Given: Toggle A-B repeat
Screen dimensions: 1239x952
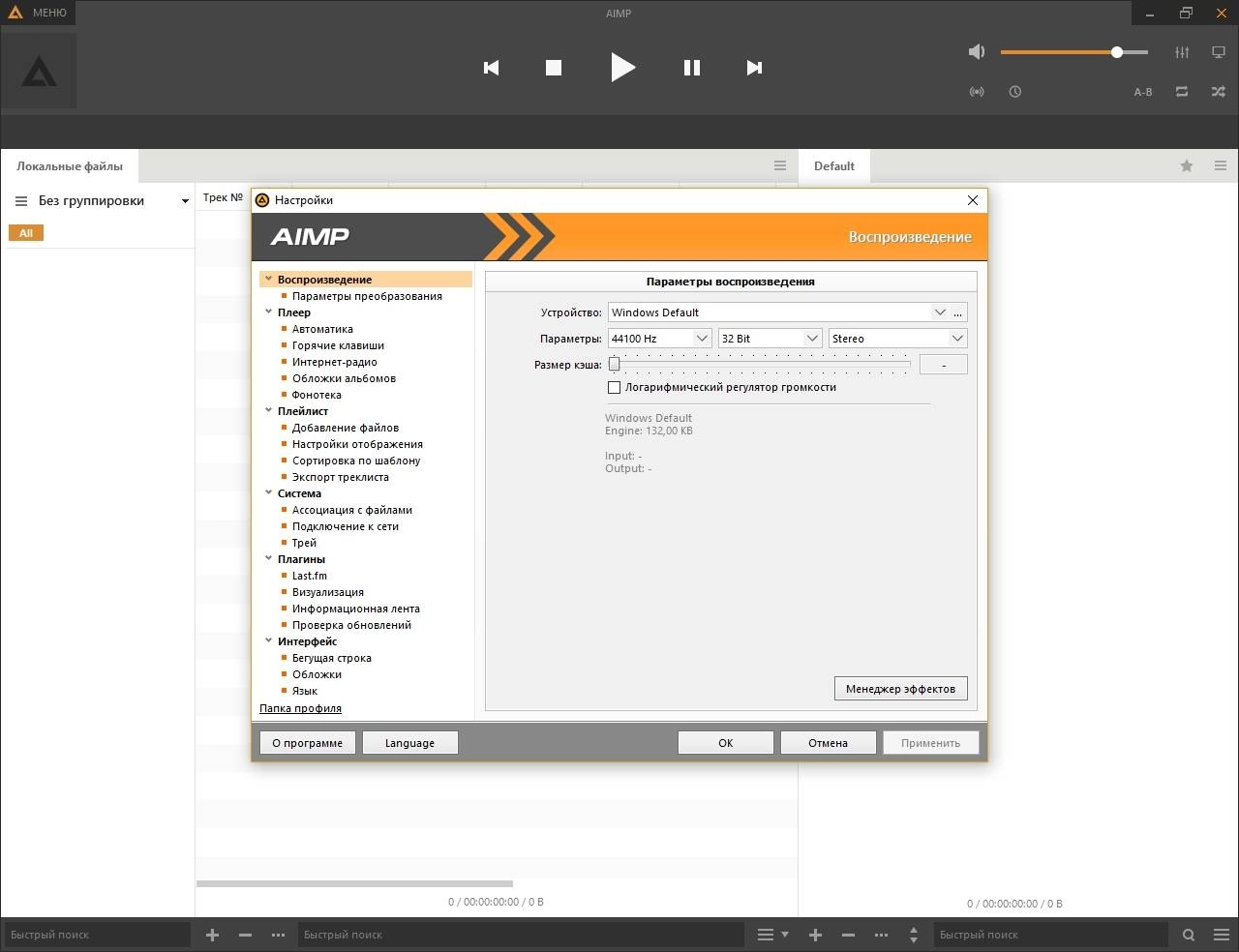Looking at the screenshot, I should coord(1143,92).
